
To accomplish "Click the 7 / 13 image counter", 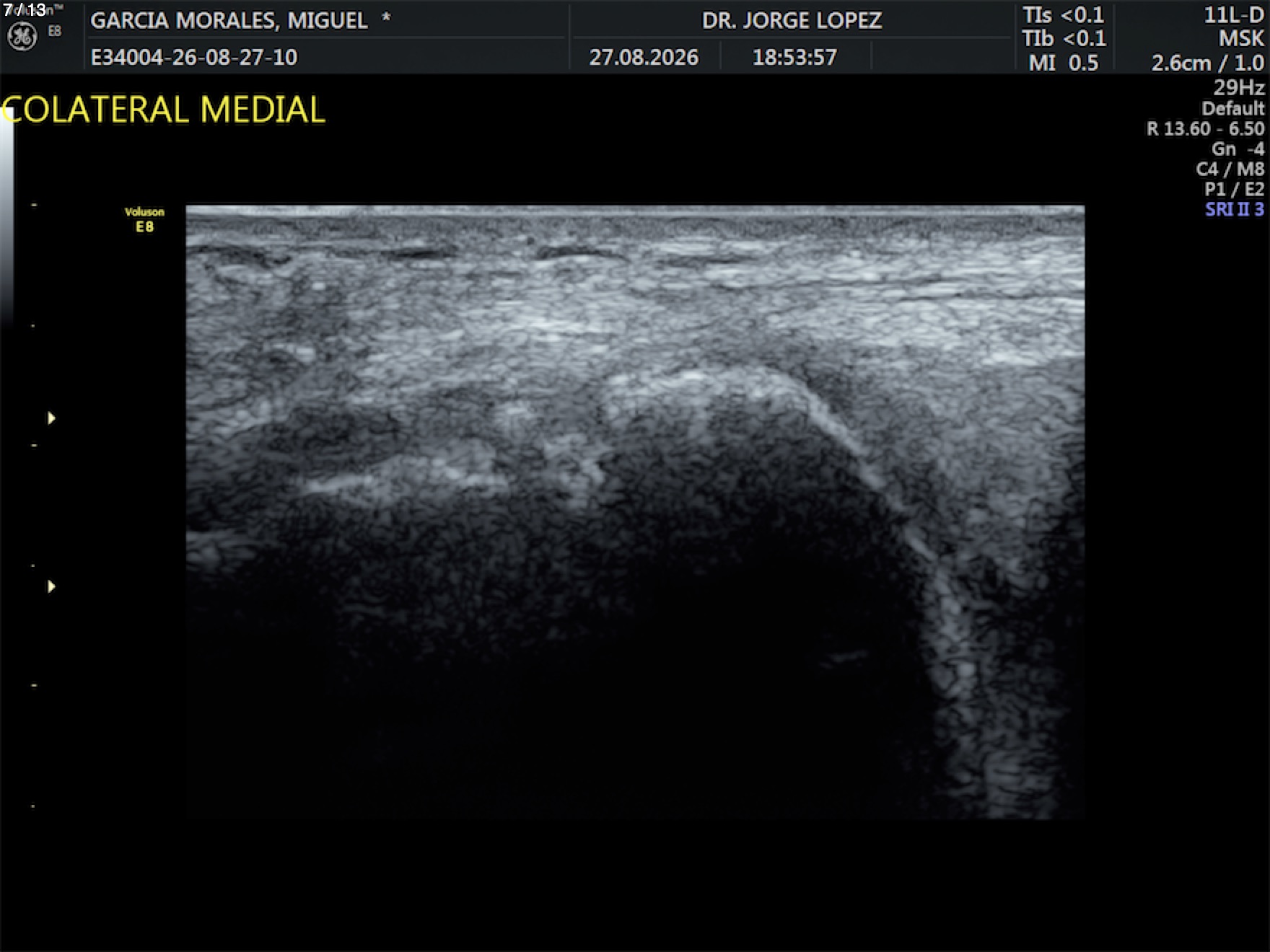I will (25, 9).
